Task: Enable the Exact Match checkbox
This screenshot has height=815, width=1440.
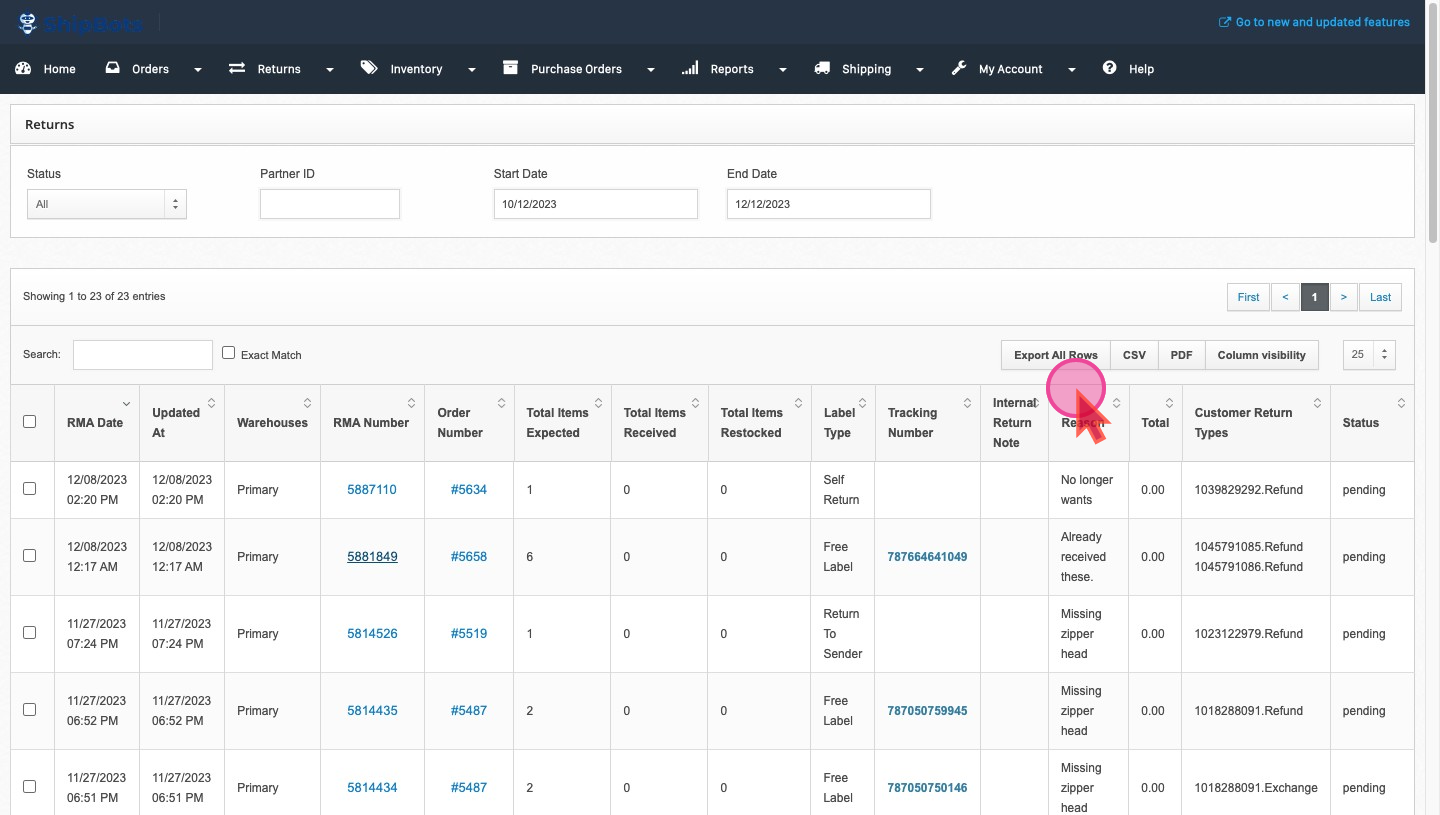Action: coord(229,353)
